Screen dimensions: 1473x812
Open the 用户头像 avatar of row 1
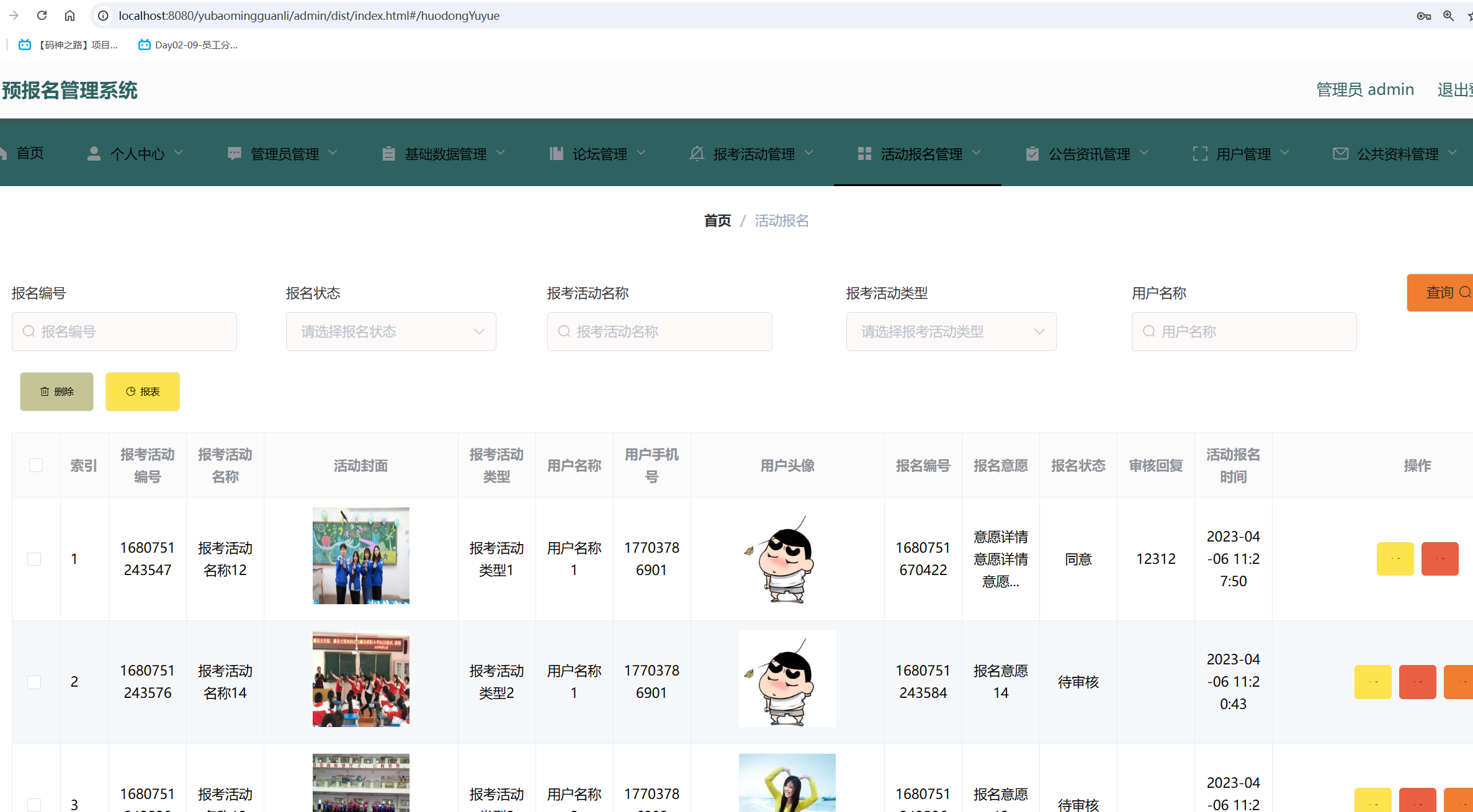(787, 556)
